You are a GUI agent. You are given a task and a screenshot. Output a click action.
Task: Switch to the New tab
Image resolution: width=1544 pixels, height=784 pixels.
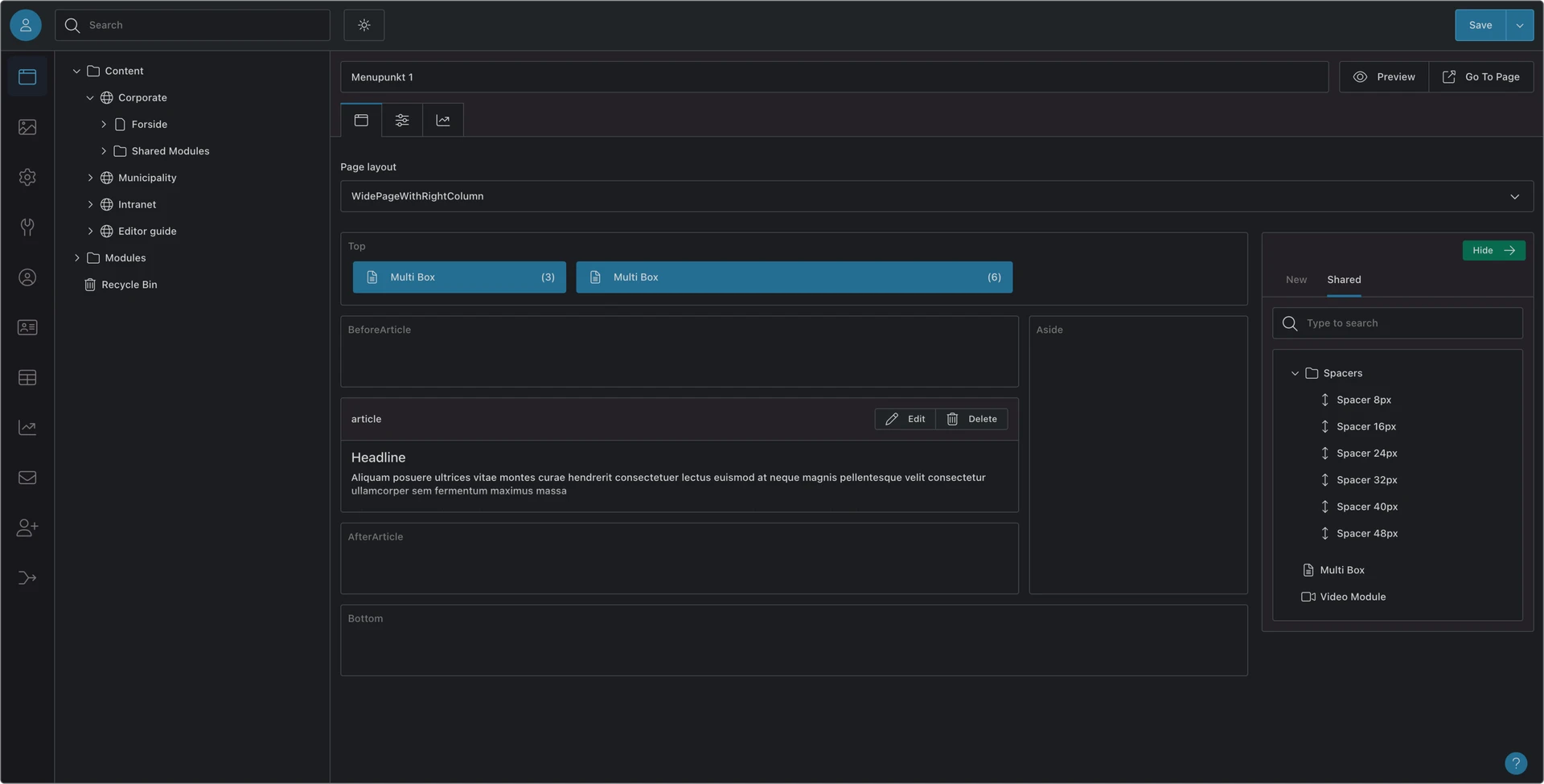(x=1296, y=280)
